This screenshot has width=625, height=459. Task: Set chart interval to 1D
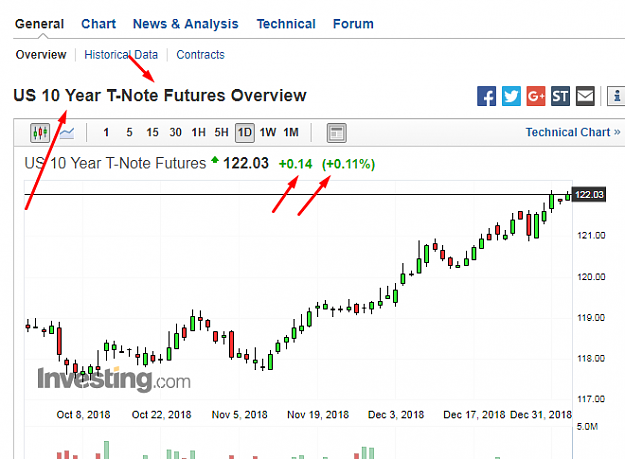click(245, 133)
